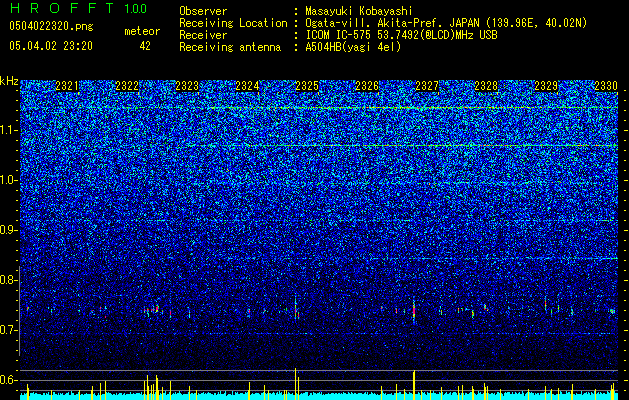The image size is (629, 400).
Task: Select the file name 0504022320.png
Action: click(x=51, y=26)
